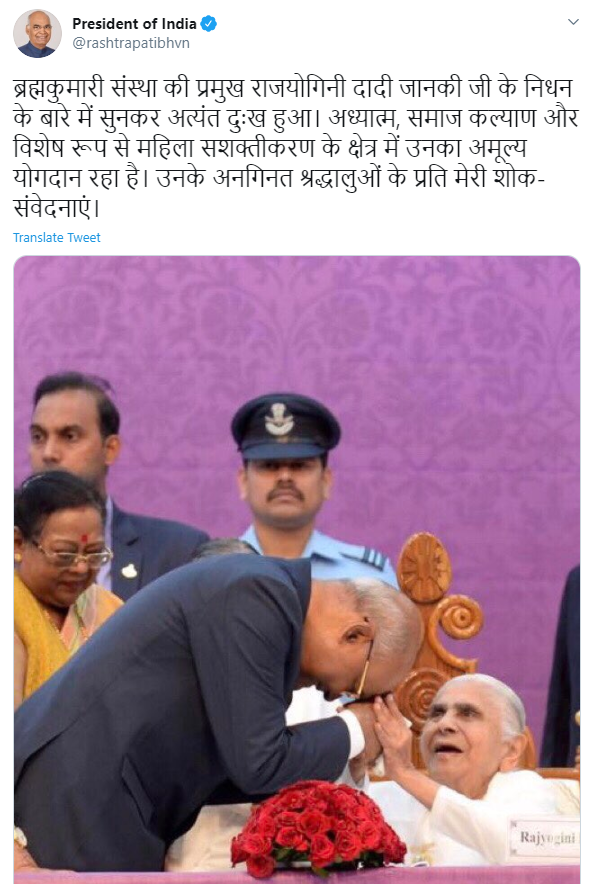The image size is (594, 884).
Task: Open the @rashtrapatibhvn handle link
Action: (x=131, y=43)
